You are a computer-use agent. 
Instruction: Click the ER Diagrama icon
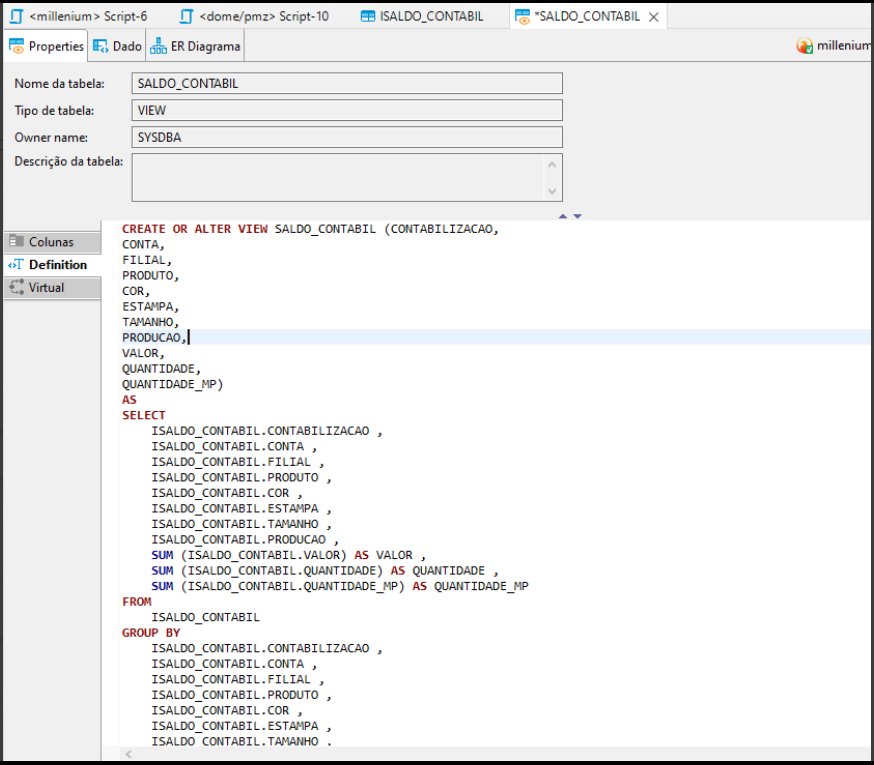159,46
